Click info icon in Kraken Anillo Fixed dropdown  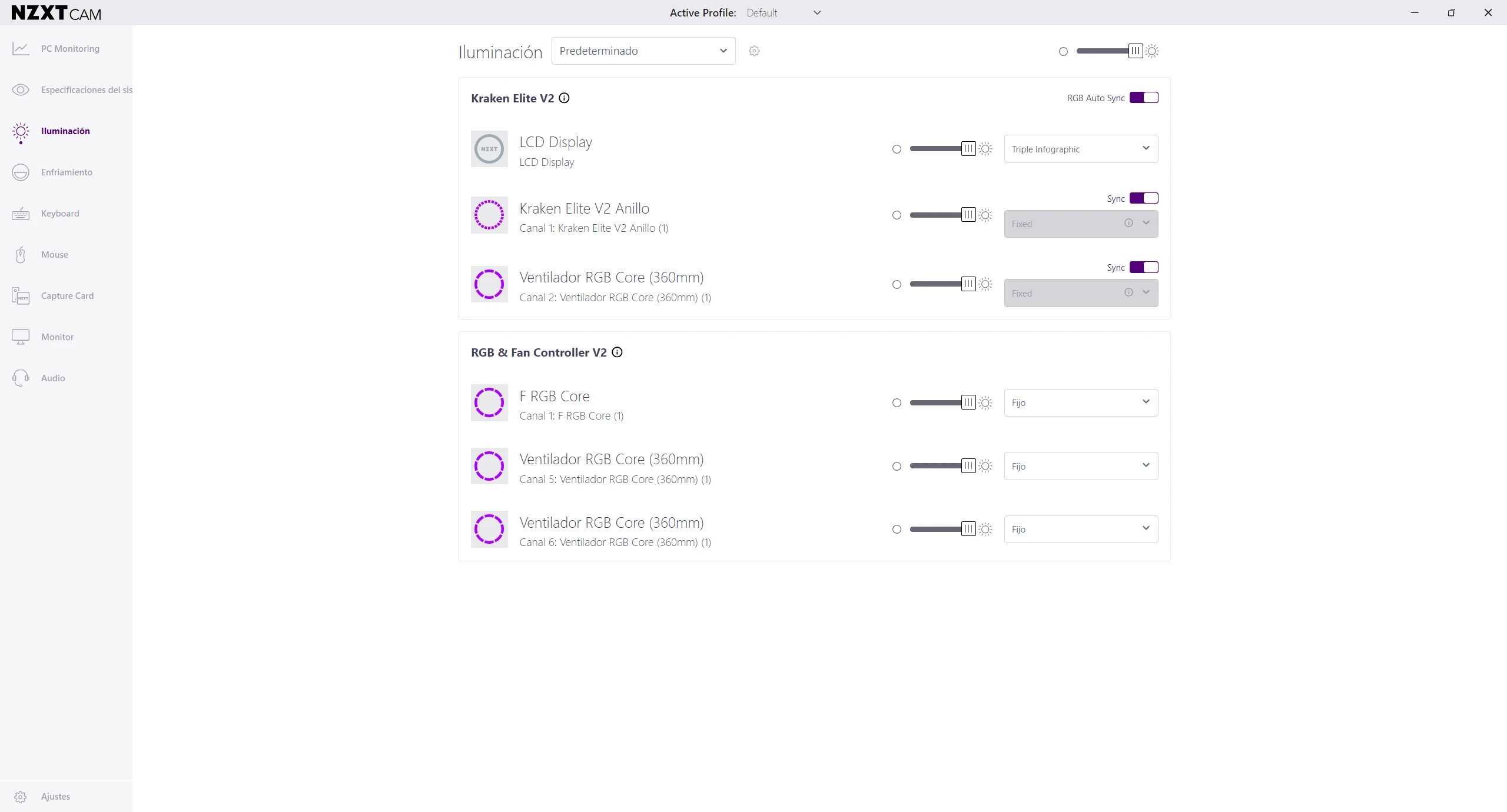(1128, 223)
